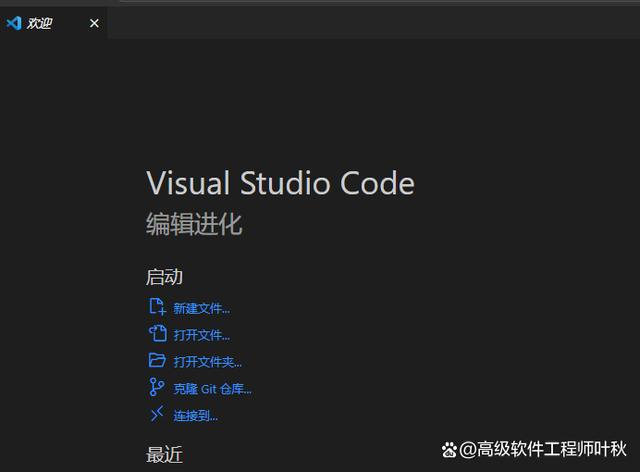
Task: Select the 欢迎 welcome tab
Action: [x=53, y=23]
